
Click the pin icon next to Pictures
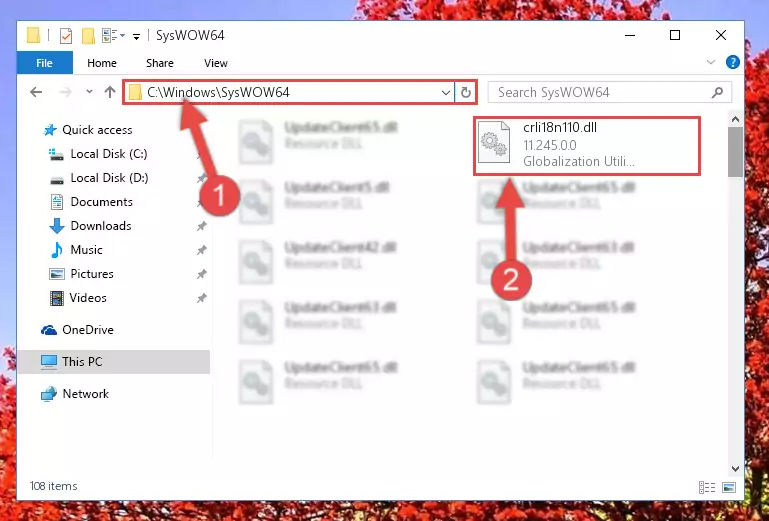click(x=201, y=274)
